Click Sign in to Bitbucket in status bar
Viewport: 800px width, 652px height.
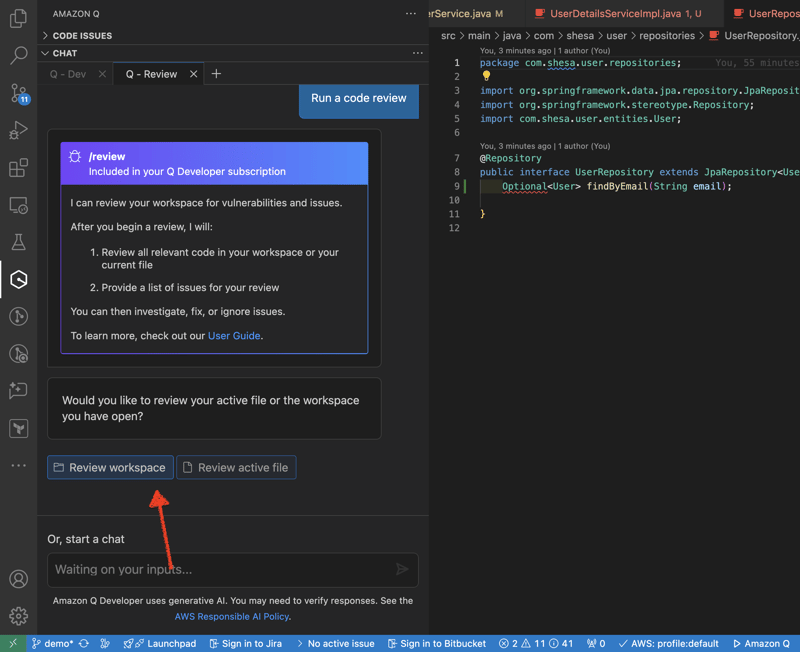[437, 643]
